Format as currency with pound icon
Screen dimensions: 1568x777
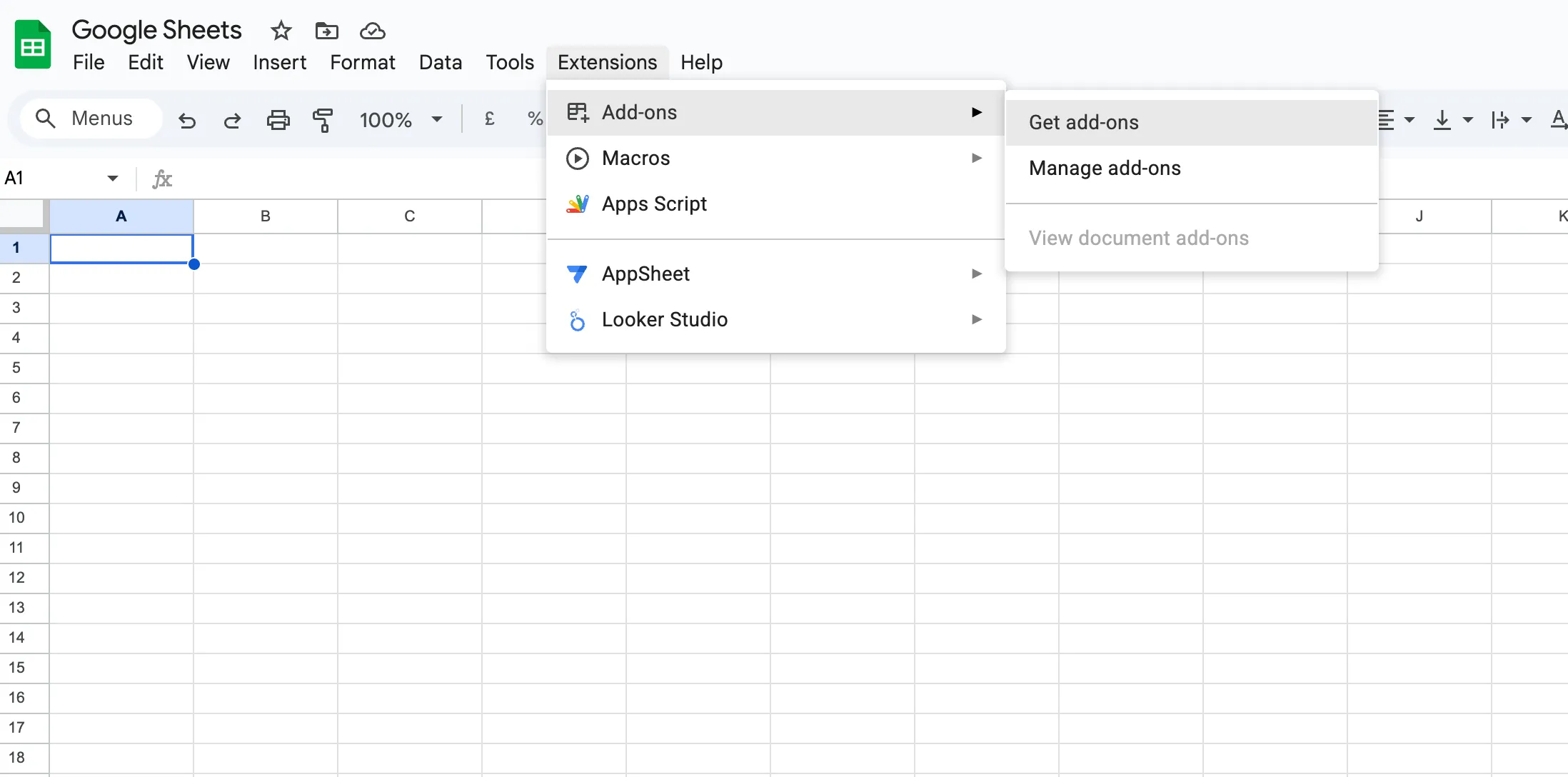490,119
